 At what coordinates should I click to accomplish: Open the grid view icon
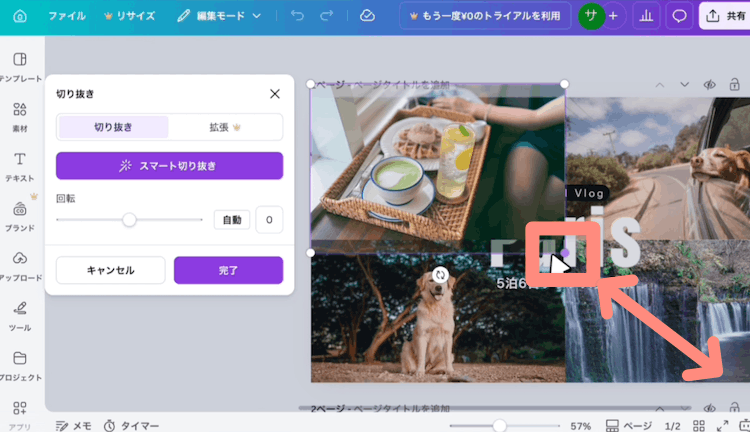click(699, 425)
